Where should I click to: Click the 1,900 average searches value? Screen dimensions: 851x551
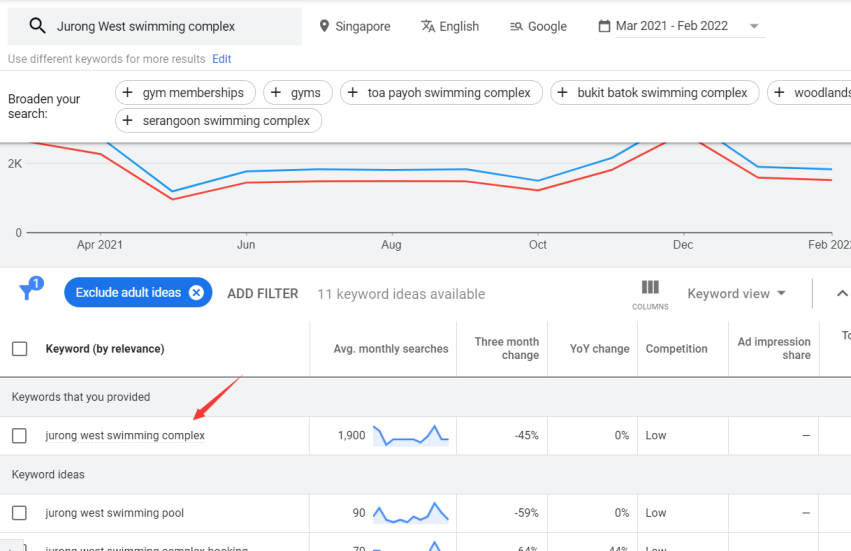pos(351,435)
